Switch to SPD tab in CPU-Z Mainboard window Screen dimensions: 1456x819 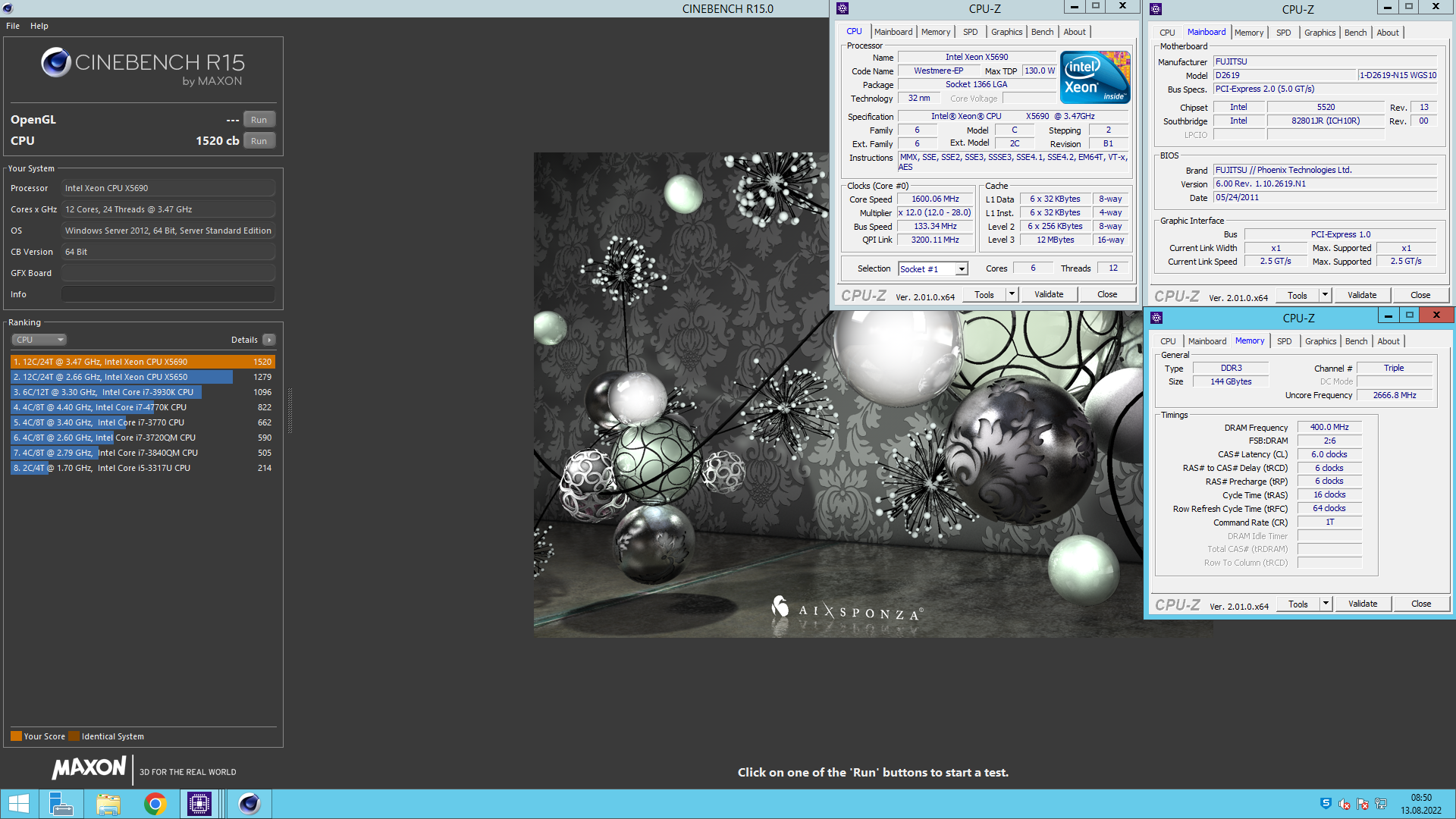coord(1283,33)
